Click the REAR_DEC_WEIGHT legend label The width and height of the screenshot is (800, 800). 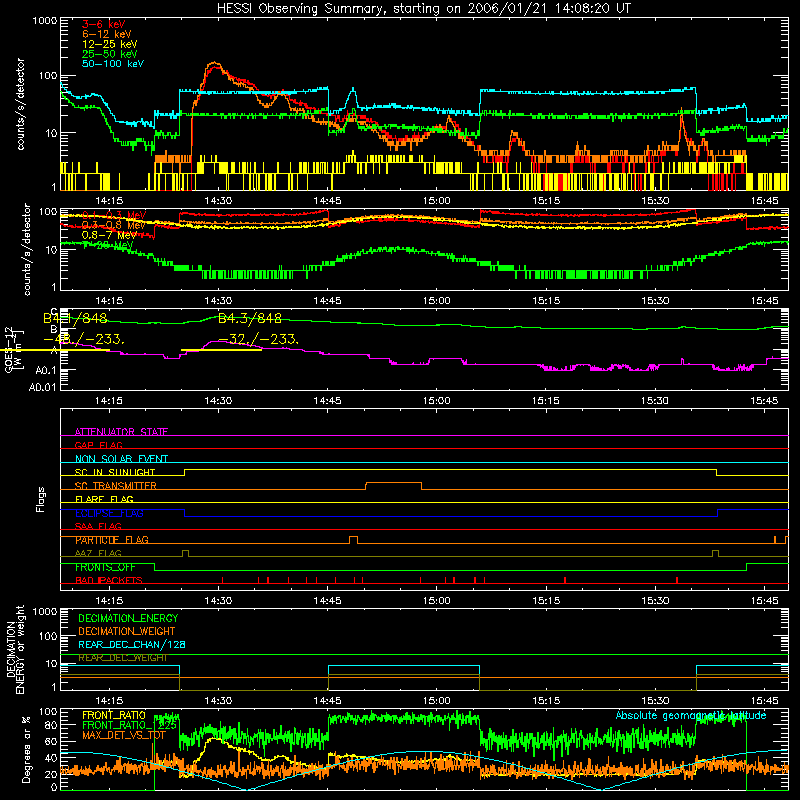tap(122, 658)
